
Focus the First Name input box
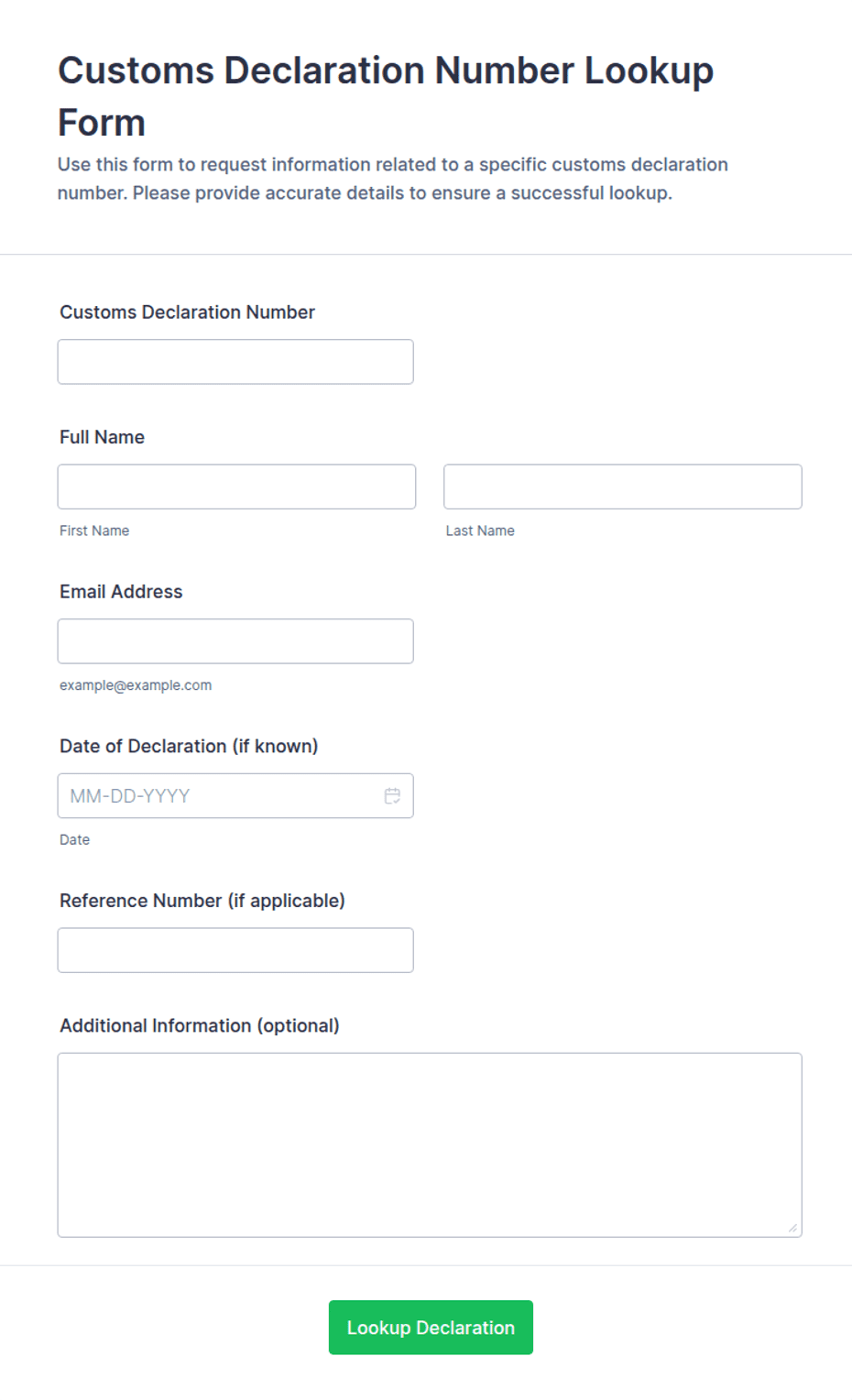coord(236,487)
